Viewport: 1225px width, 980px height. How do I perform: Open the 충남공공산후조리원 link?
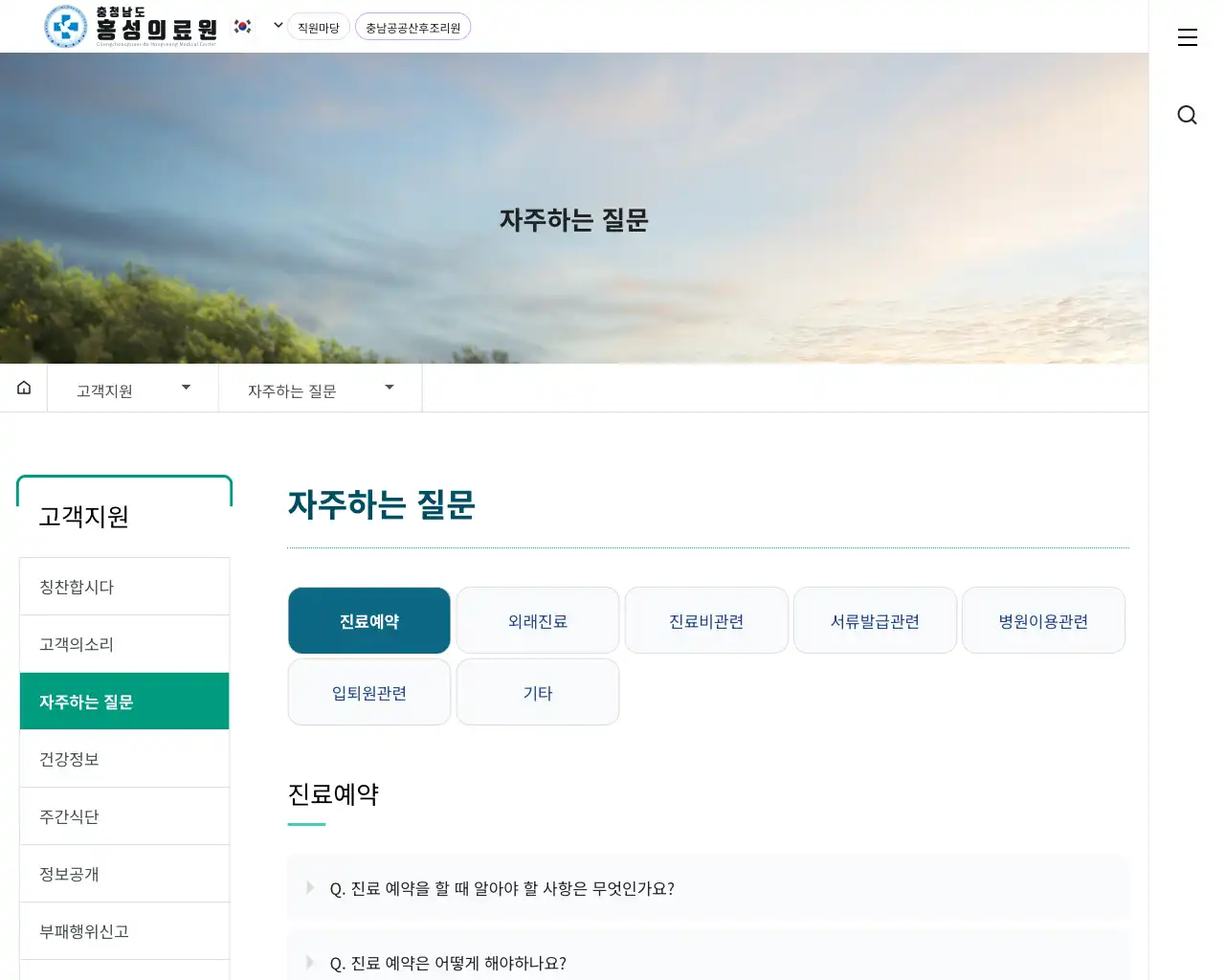[x=412, y=28]
